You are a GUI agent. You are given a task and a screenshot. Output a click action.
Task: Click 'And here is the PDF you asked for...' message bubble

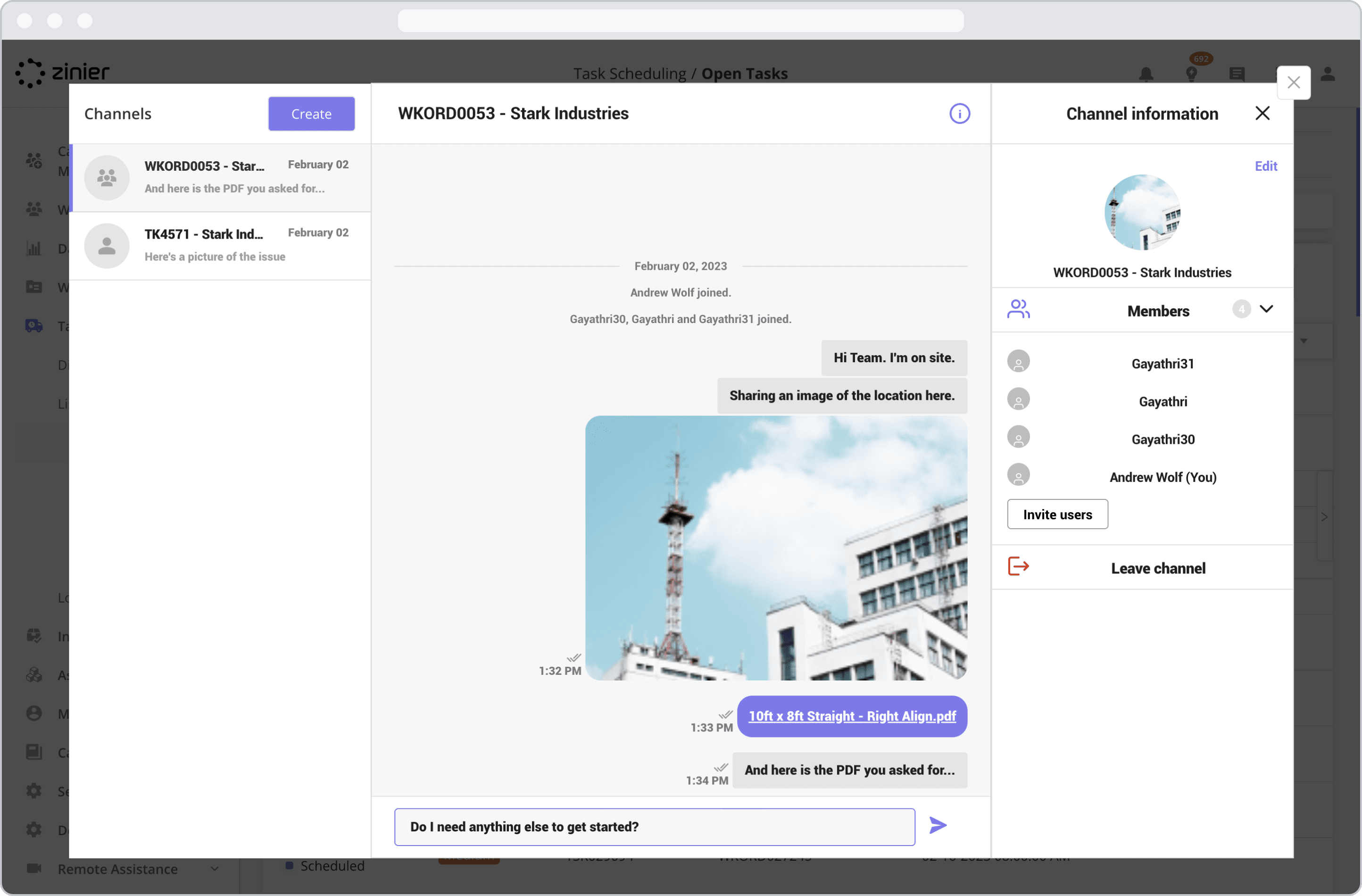849,770
